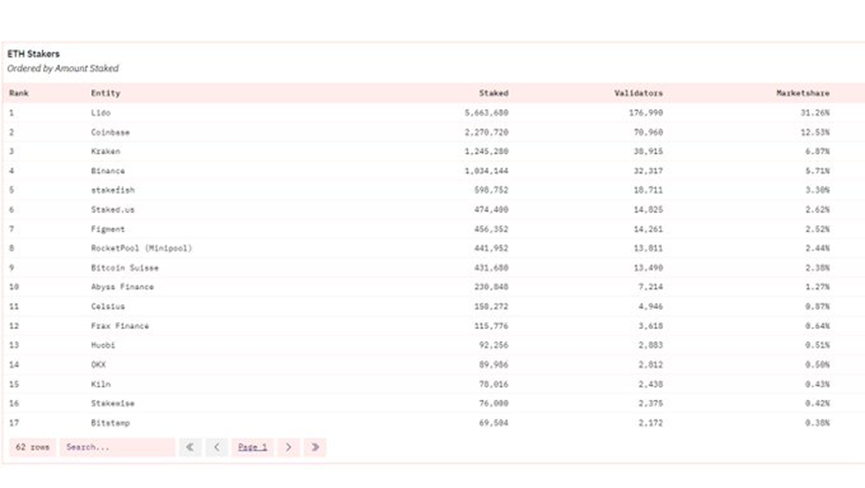This screenshot has width=865, height=488.
Task: Select the Coinbase entity cell
Action: pos(110,132)
